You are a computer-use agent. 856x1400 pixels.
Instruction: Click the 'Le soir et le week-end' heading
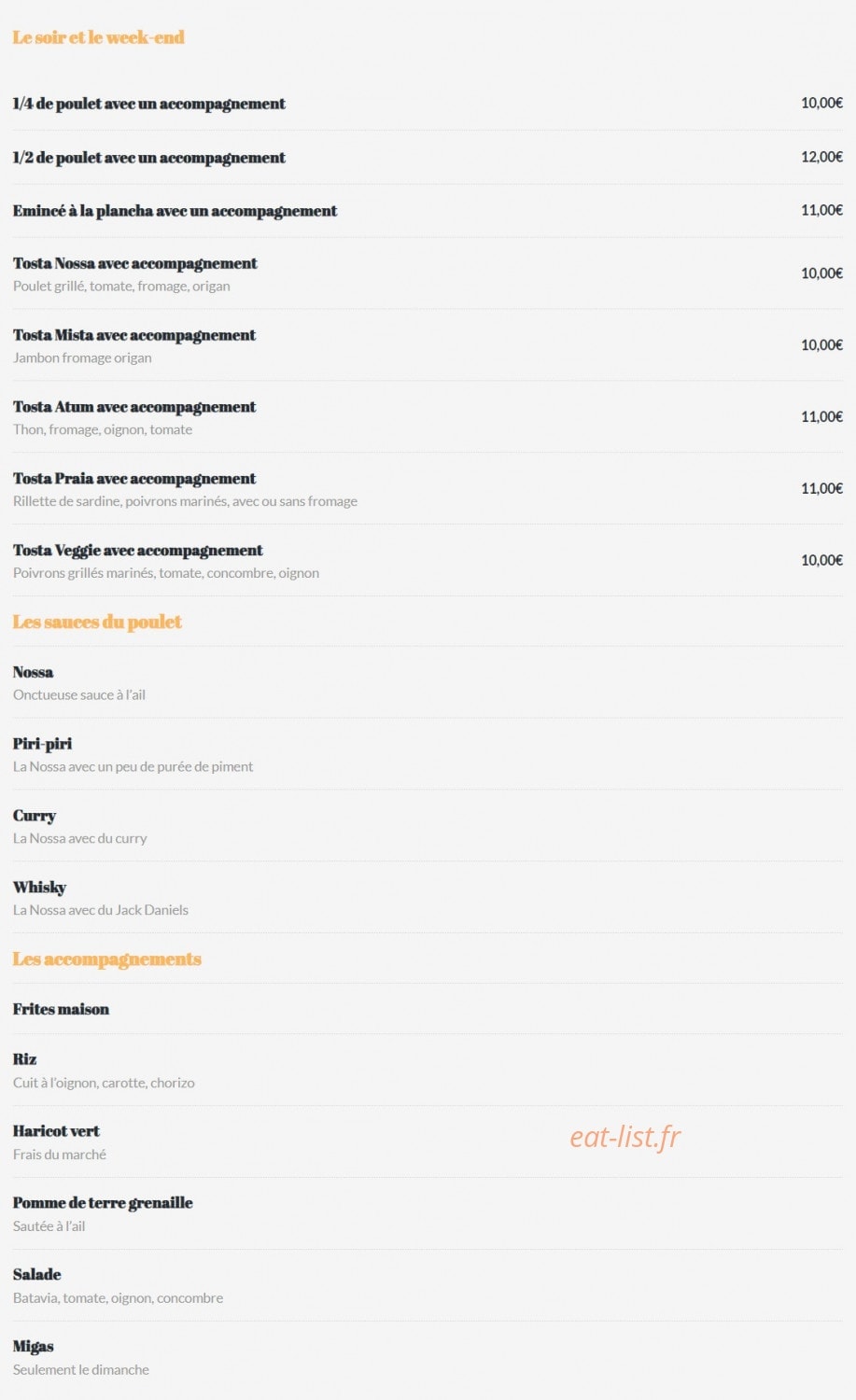[98, 37]
